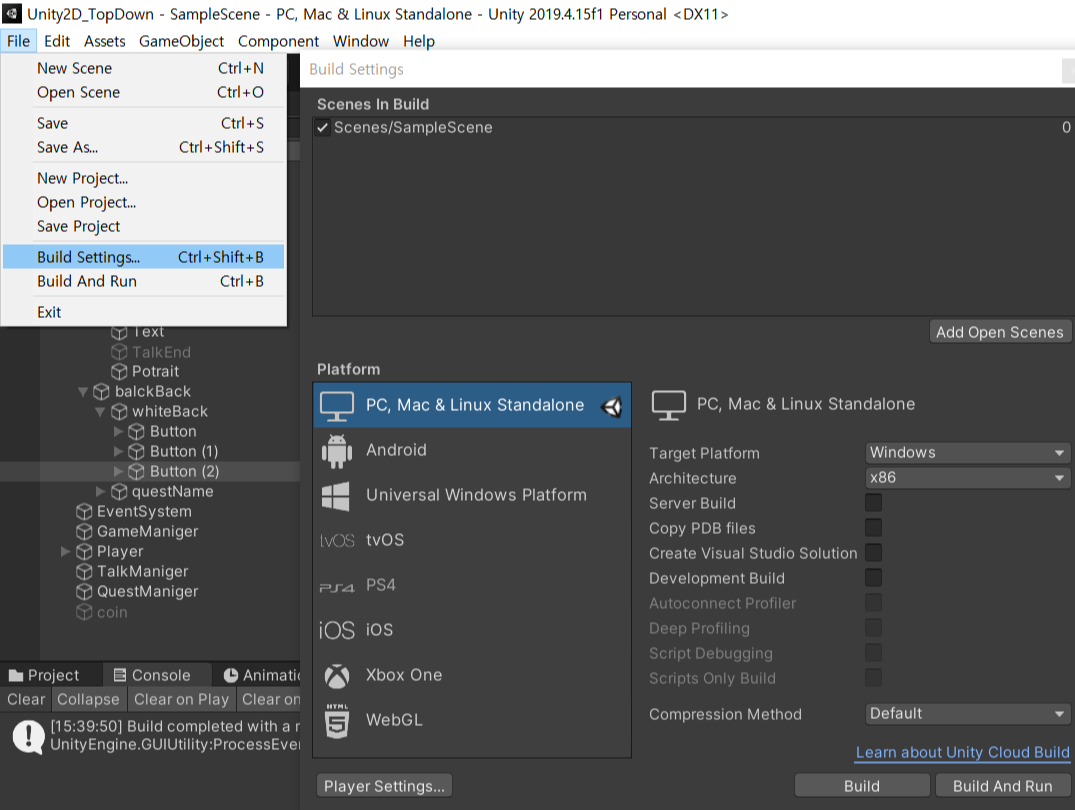The width and height of the screenshot is (1075, 810).
Task: Choose Build Settings... from File menu
Action: pyautogui.click(x=143, y=257)
